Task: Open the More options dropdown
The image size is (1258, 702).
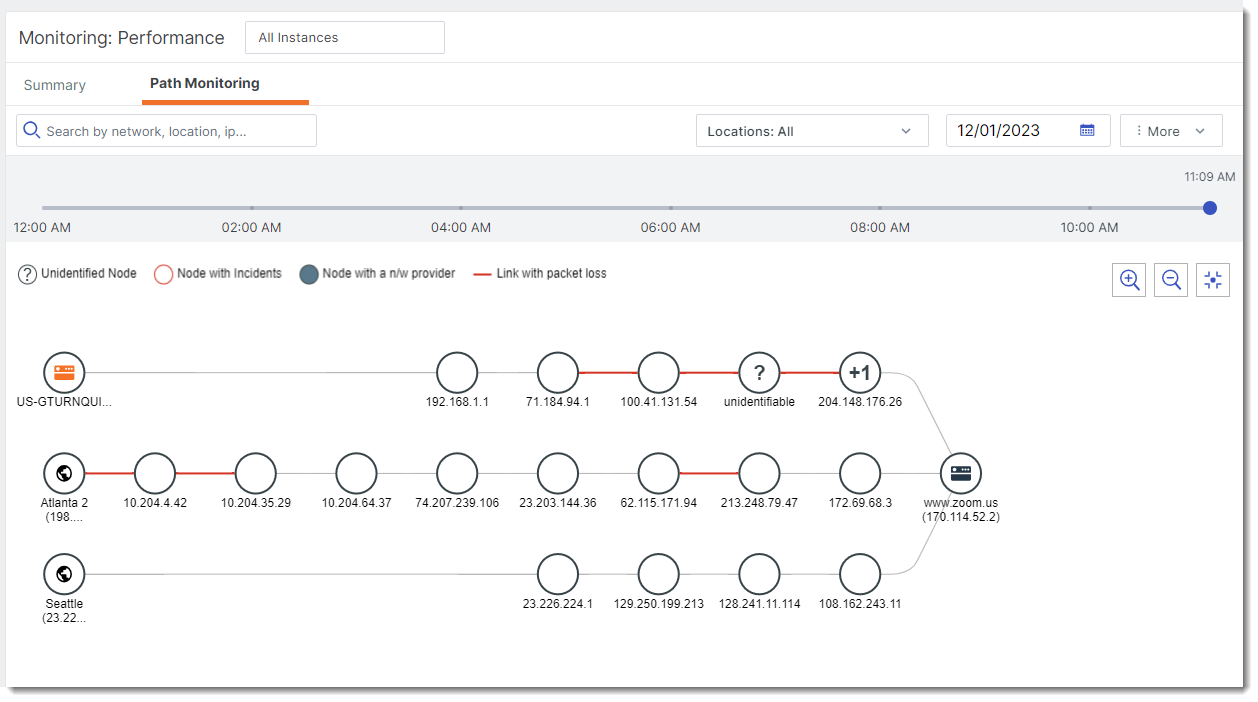Action: [1171, 131]
